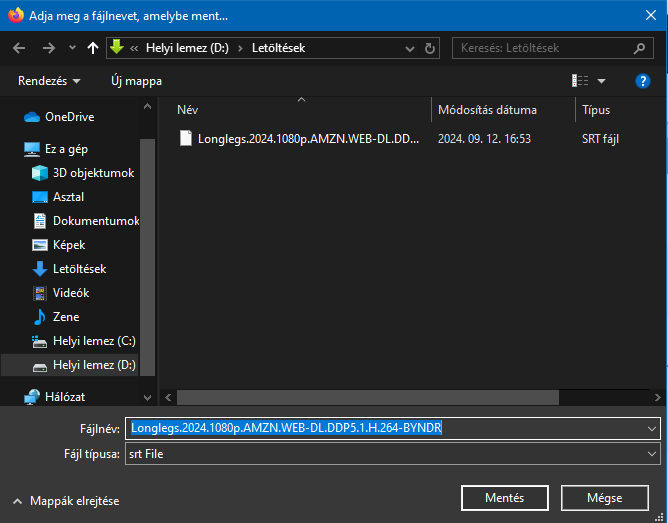Click the Firefox icon in title bar
This screenshot has height=523, width=668.
(x=16, y=15)
